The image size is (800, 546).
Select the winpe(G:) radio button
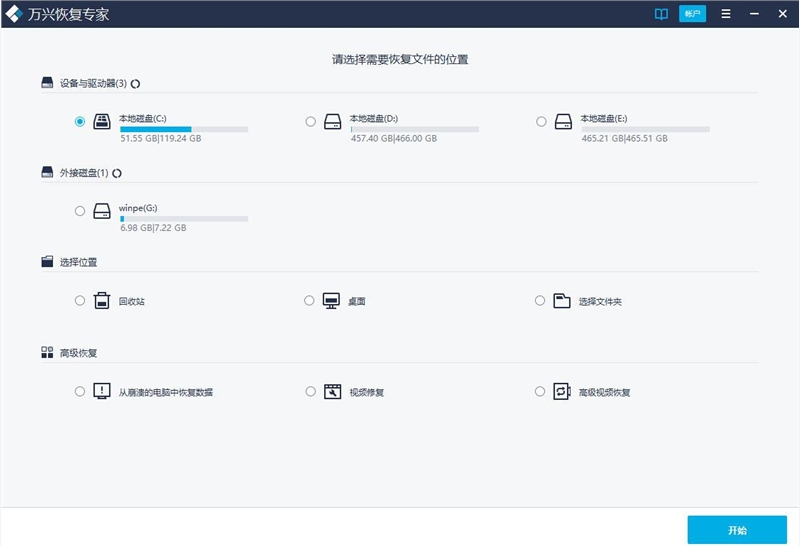pyautogui.click(x=80, y=211)
